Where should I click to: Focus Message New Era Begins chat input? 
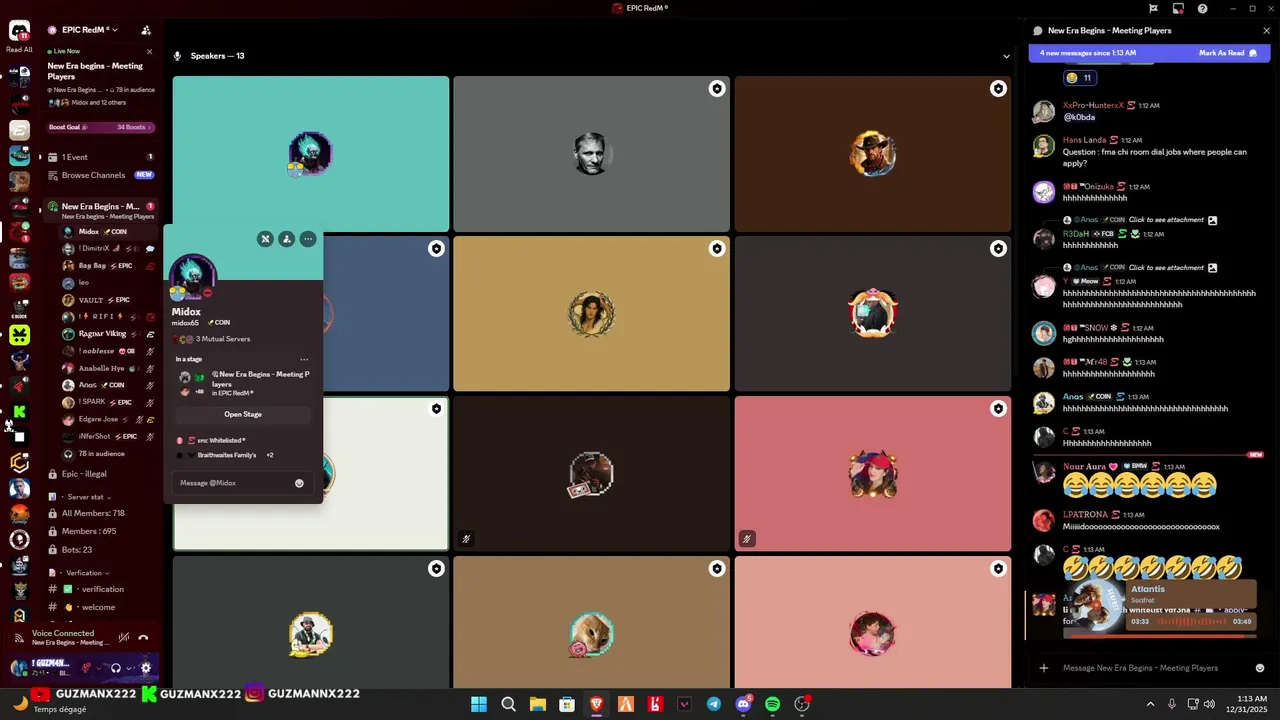coord(1150,668)
